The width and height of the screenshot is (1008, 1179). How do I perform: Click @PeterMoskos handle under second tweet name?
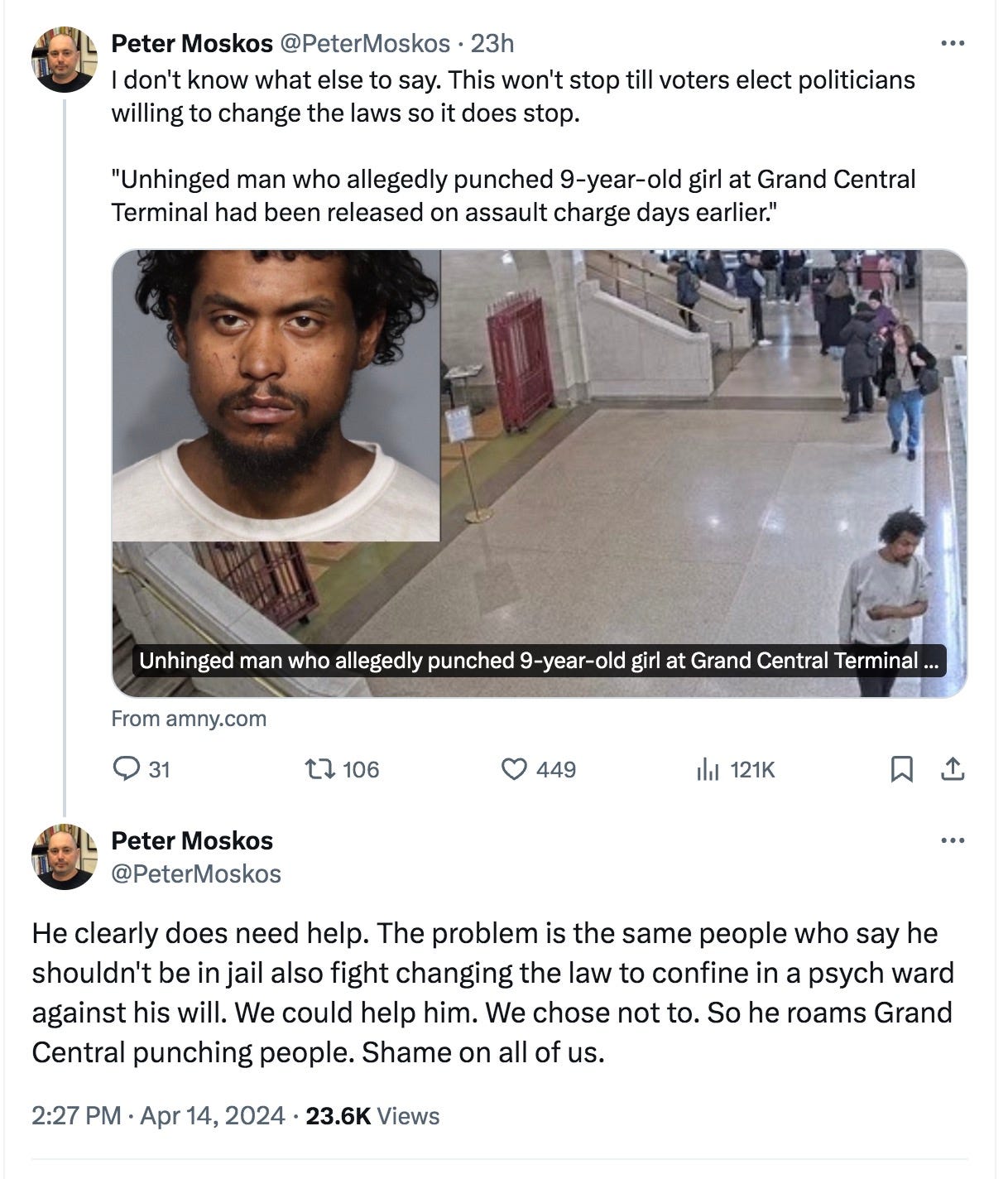(196, 873)
